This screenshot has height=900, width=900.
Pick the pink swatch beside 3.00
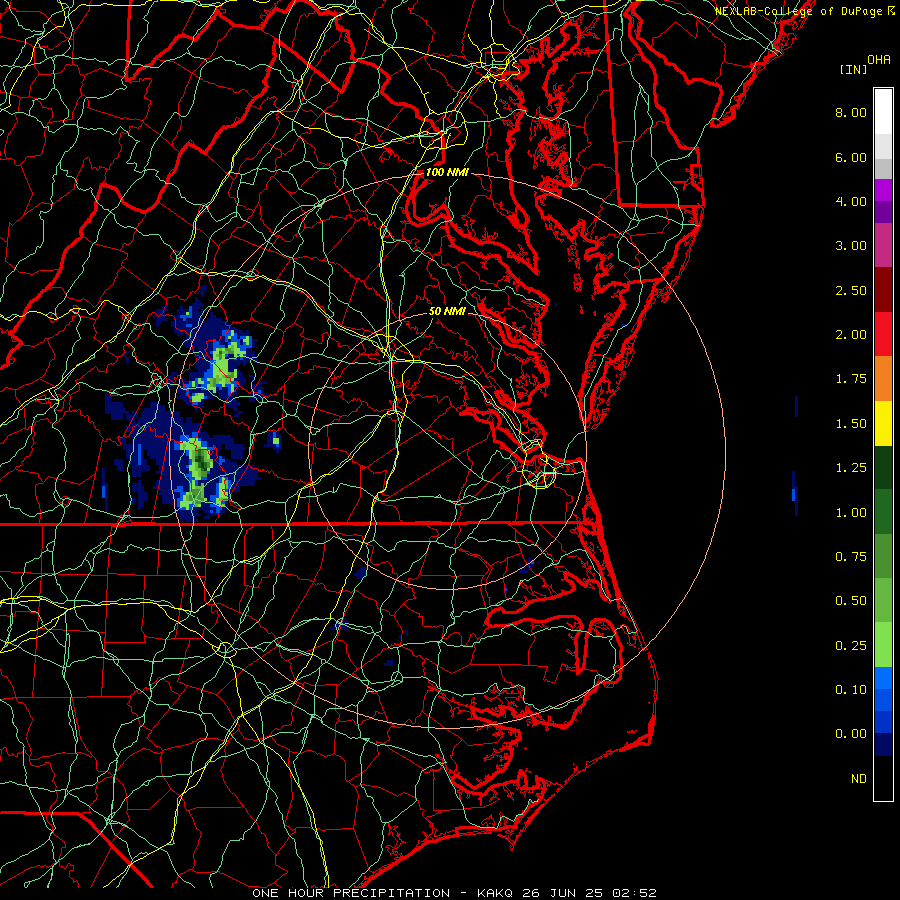(x=883, y=245)
